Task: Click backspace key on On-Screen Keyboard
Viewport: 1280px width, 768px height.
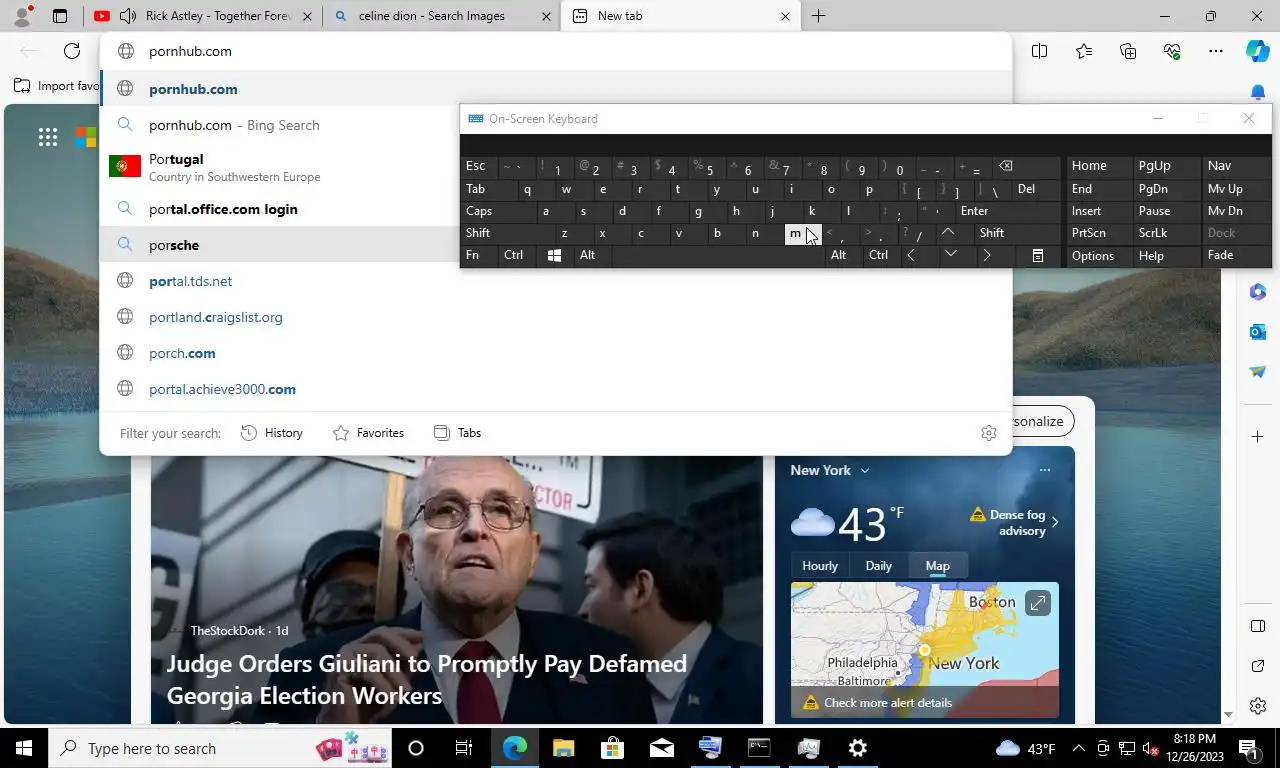Action: (x=1006, y=166)
